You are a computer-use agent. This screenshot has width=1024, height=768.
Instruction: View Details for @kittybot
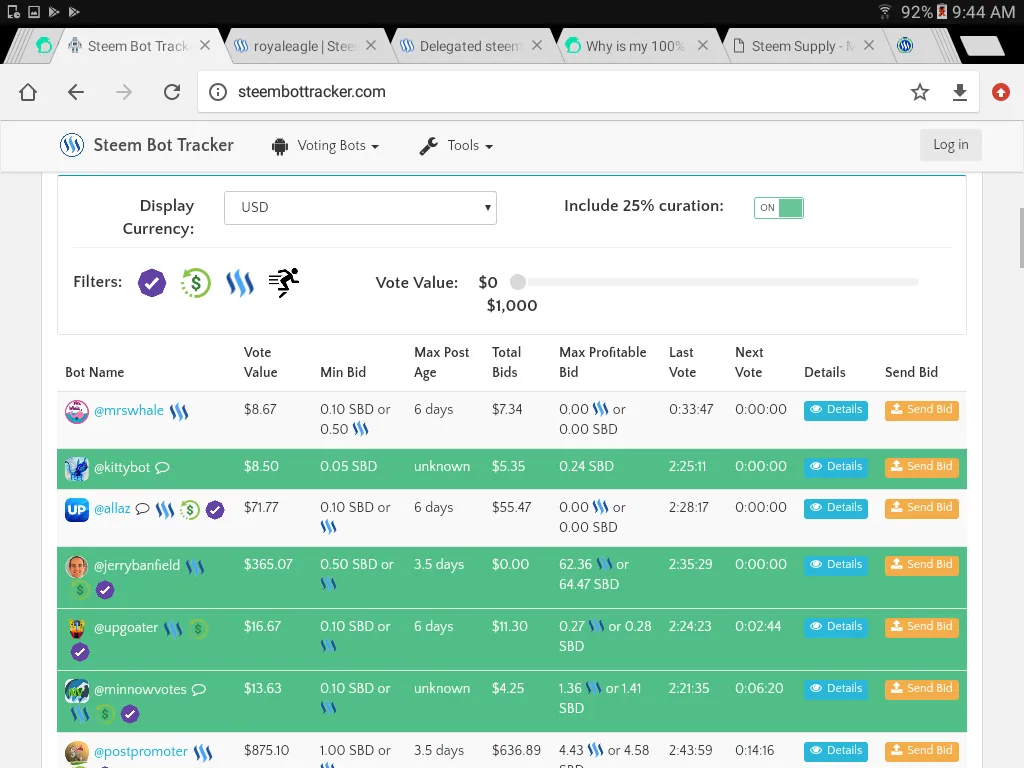[x=836, y=467]
